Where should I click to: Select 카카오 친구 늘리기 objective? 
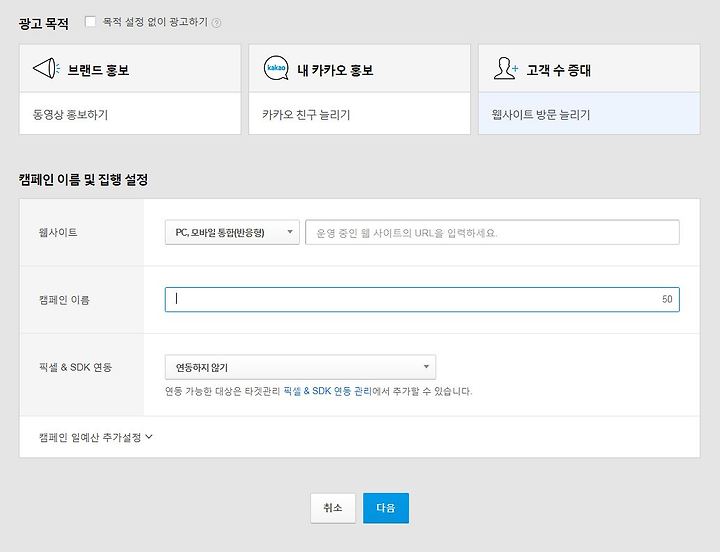click(360, 114)
